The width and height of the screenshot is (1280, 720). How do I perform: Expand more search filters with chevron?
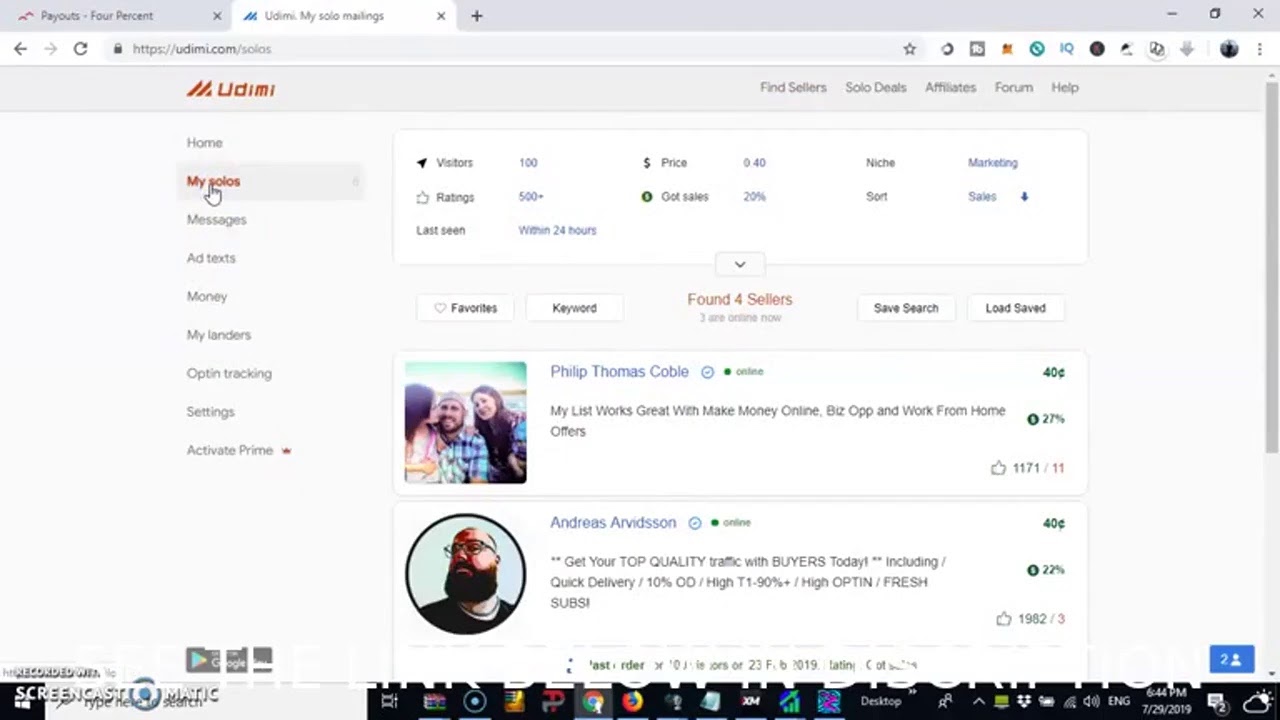point(740,264)
